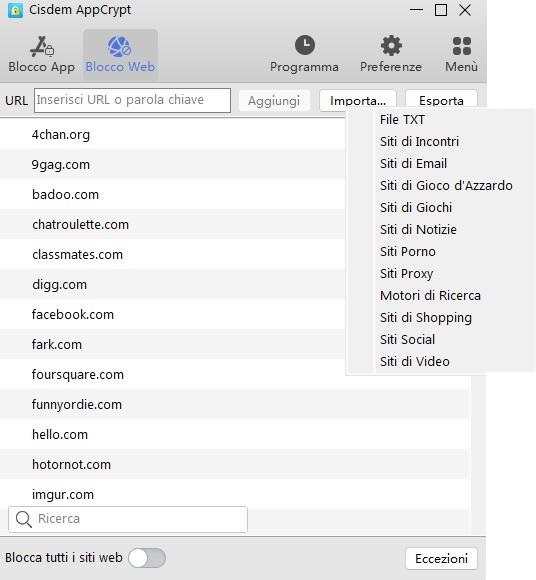Focus the Ricerca search field
The width and height of the screenshot is (536, 580).
click(x=128, y=519)
